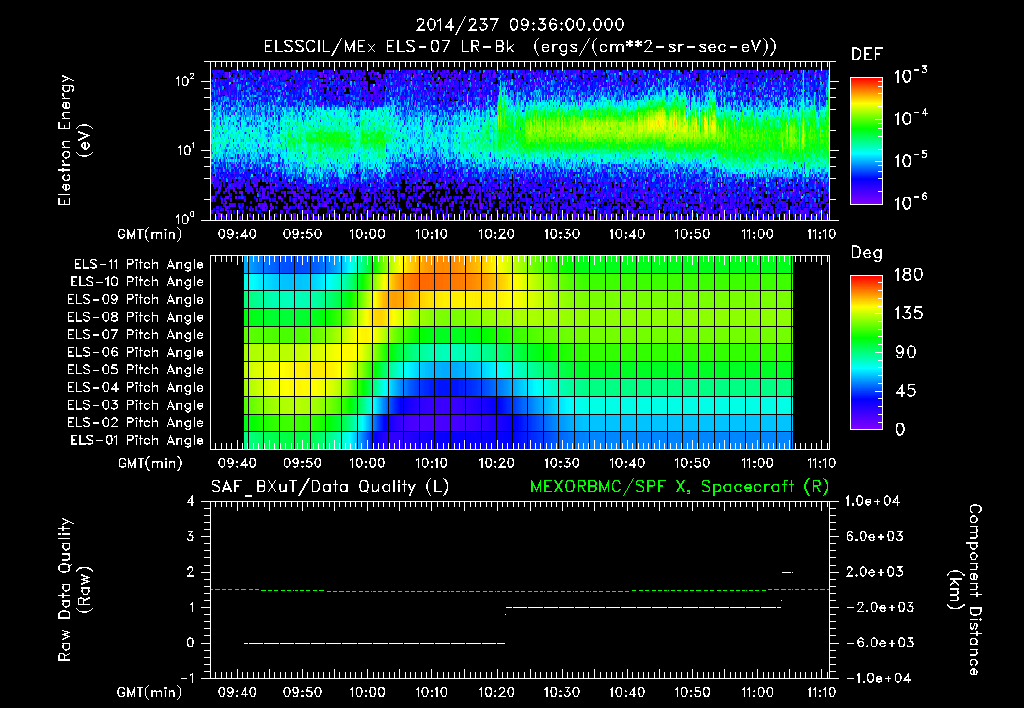Image resolution: width=1024 pixels, height=708 pixels.
Task: Select the ELS-01 Pitch Angle row label
Action: [136, 440]
